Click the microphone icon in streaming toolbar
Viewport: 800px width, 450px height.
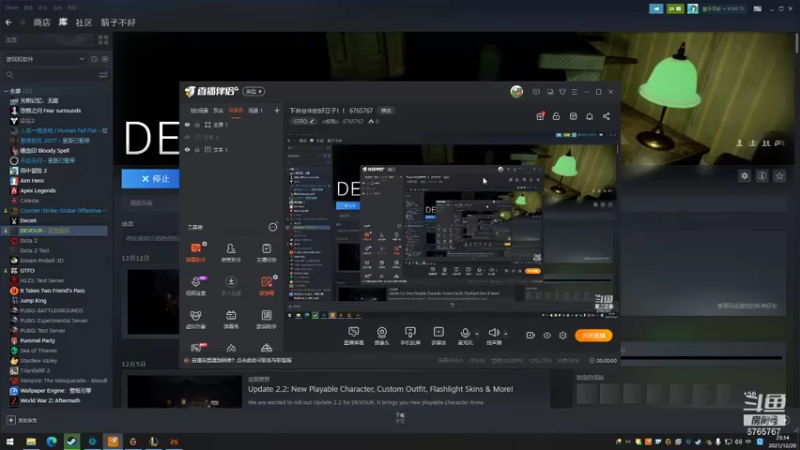[465, 333]
